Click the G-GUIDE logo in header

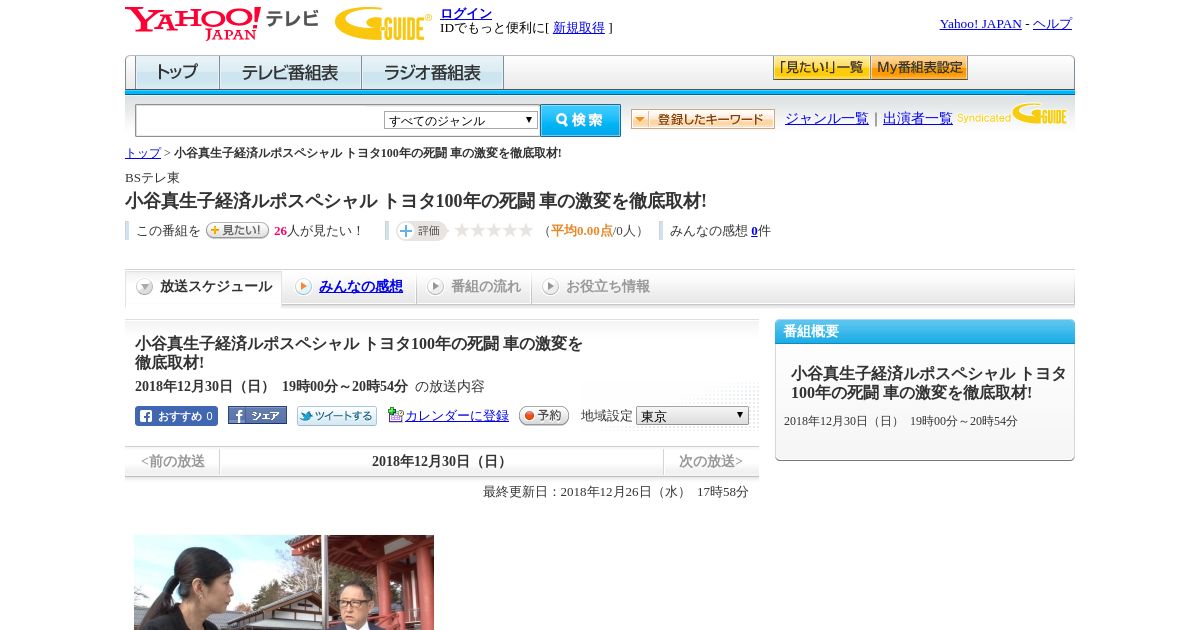pos(383,23)
